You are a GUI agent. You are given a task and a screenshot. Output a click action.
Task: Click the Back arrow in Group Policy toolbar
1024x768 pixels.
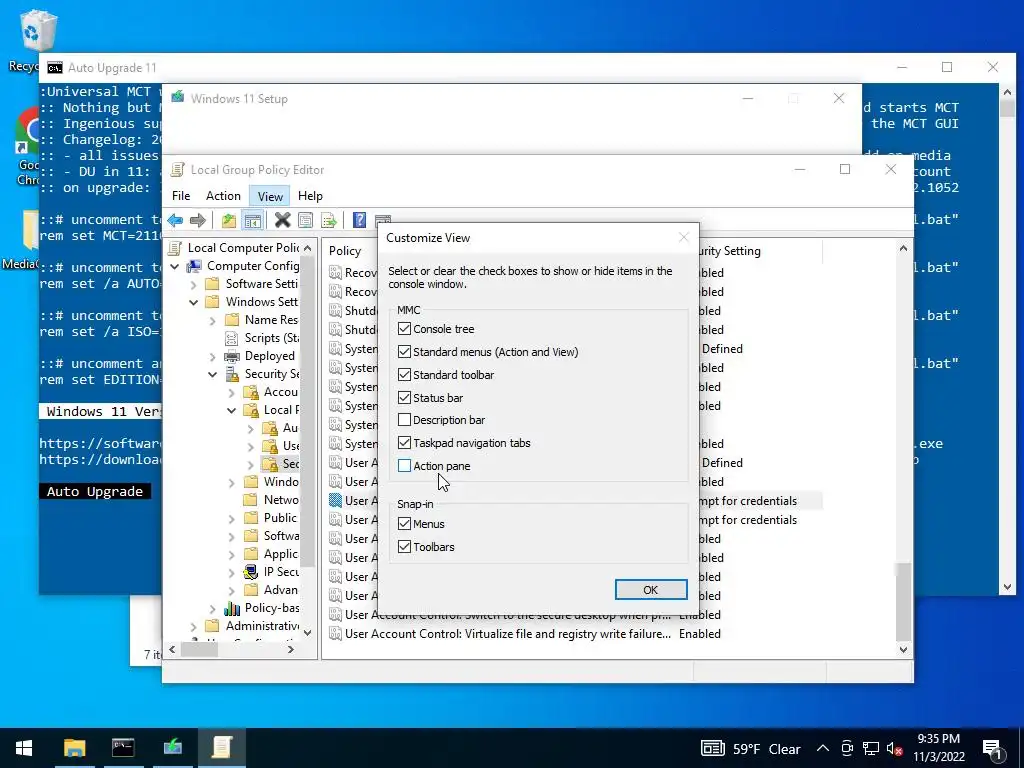tap(175, 220)
